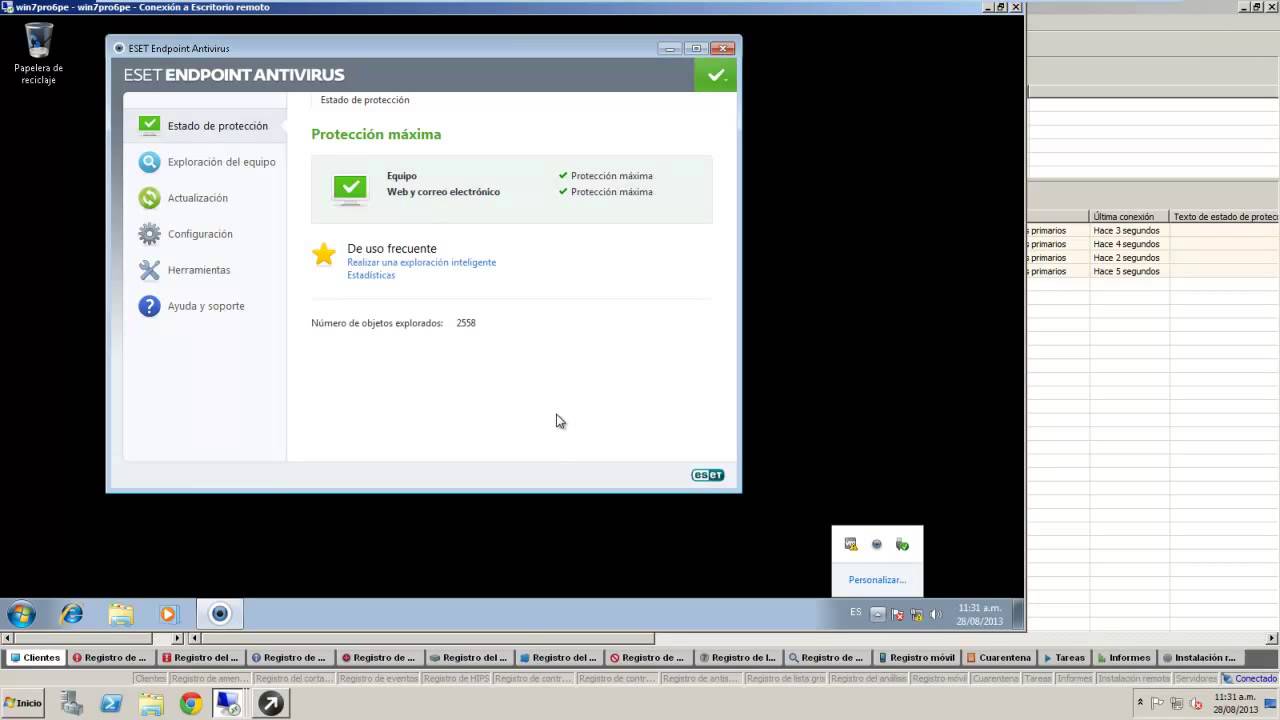Open Estado de protección in ESET sidebar
Viewport: 1280px width, 720px height.
pos(204,126)
